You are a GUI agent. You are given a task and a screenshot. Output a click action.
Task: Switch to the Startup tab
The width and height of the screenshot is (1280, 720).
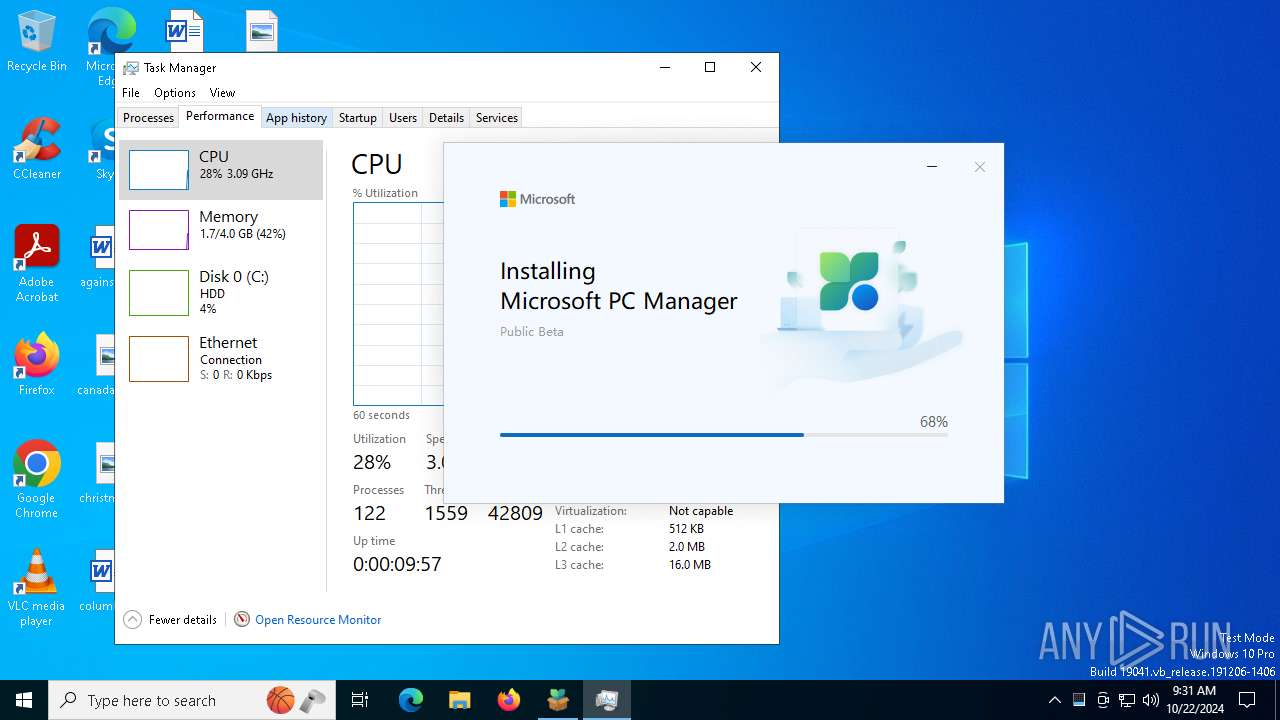point(357,117)
